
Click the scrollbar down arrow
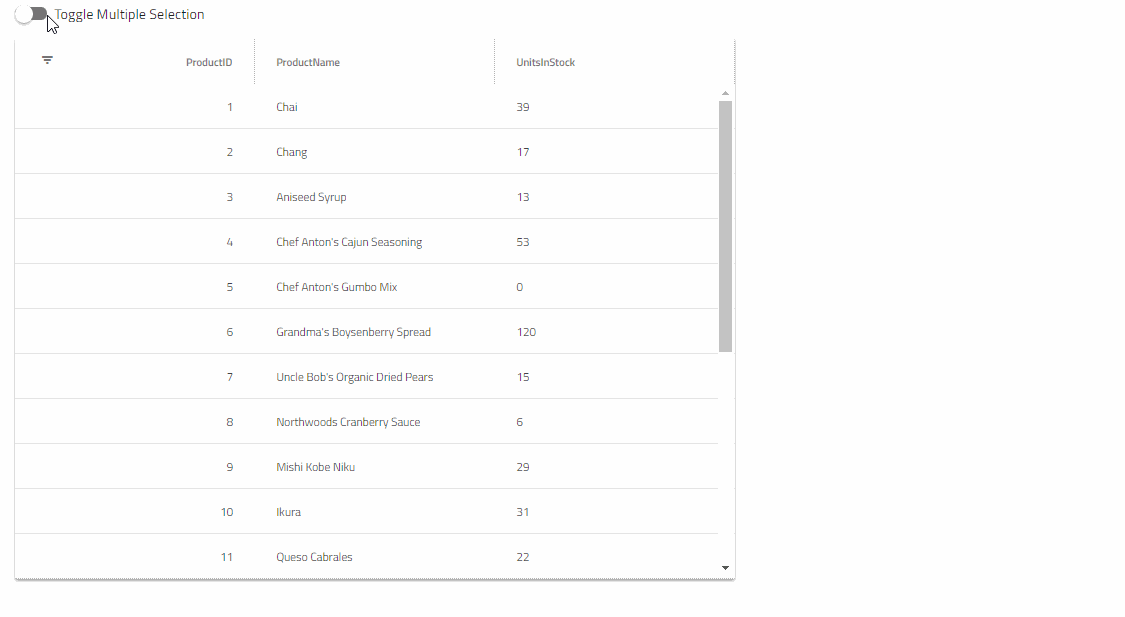pyautogui.click(x=725, y=567)
